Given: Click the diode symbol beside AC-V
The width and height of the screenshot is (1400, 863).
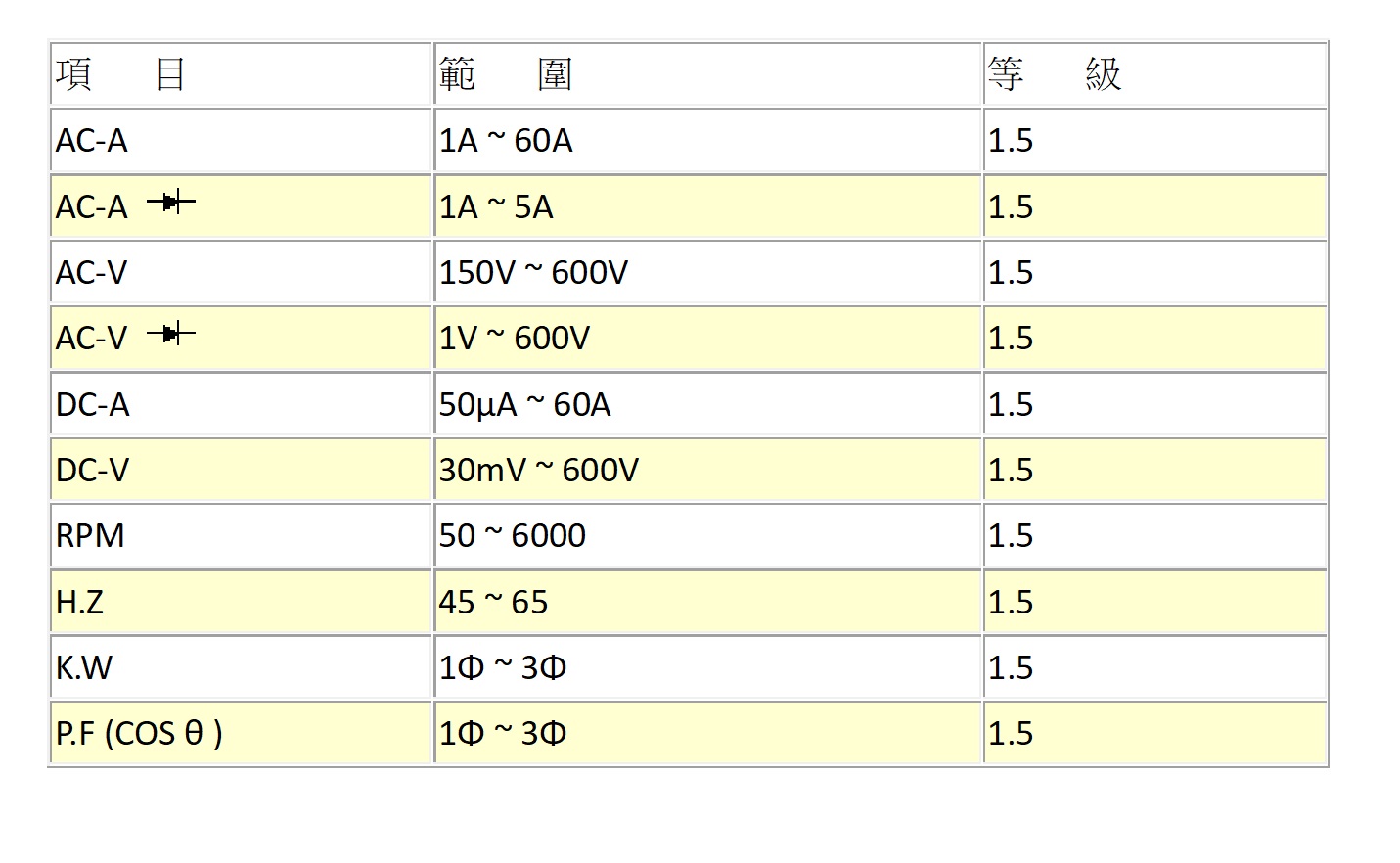Looking at the screenshot, I should (171, 334).
